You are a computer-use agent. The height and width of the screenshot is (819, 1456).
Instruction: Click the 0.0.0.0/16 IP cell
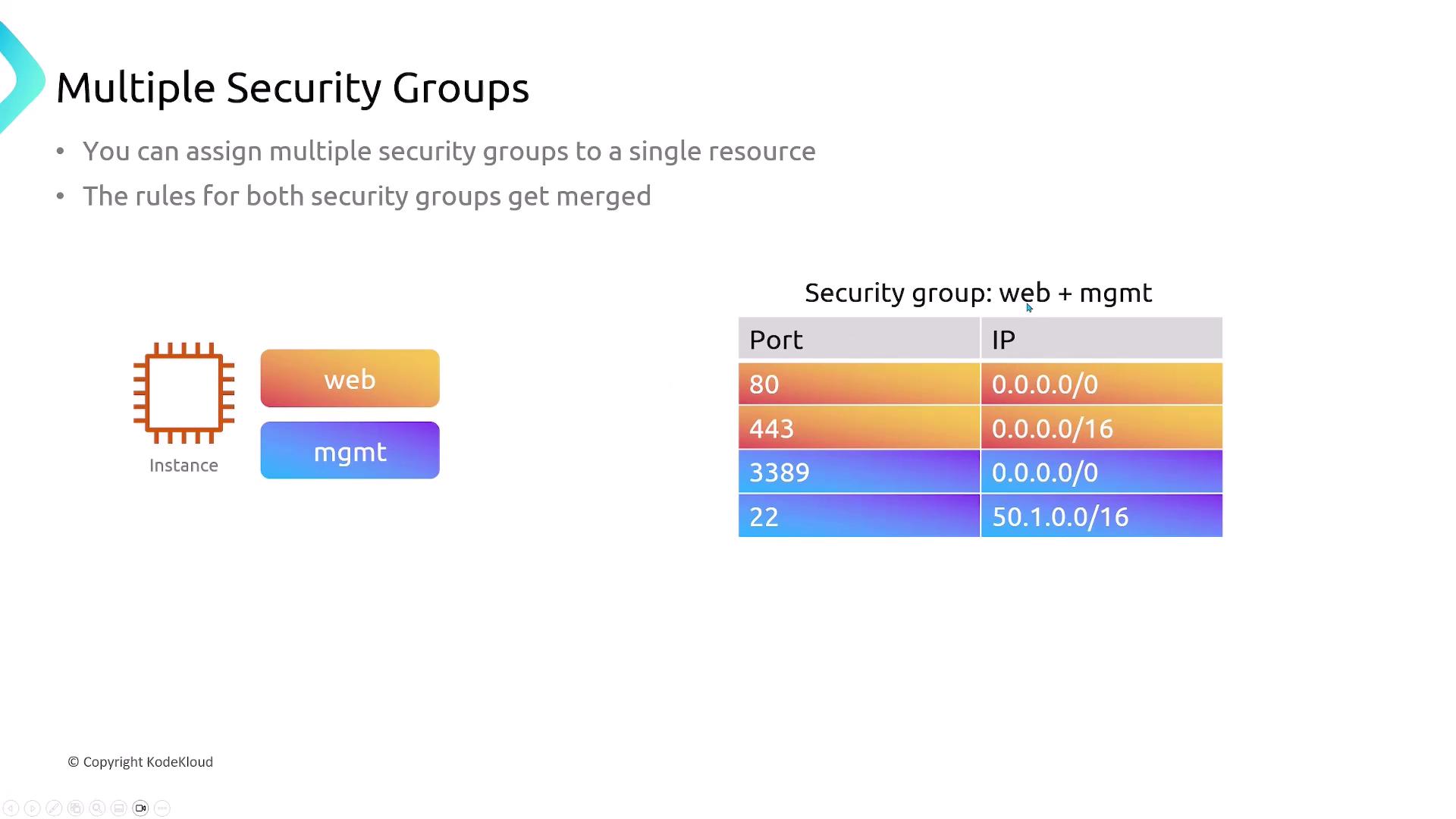coord(1101,428)
